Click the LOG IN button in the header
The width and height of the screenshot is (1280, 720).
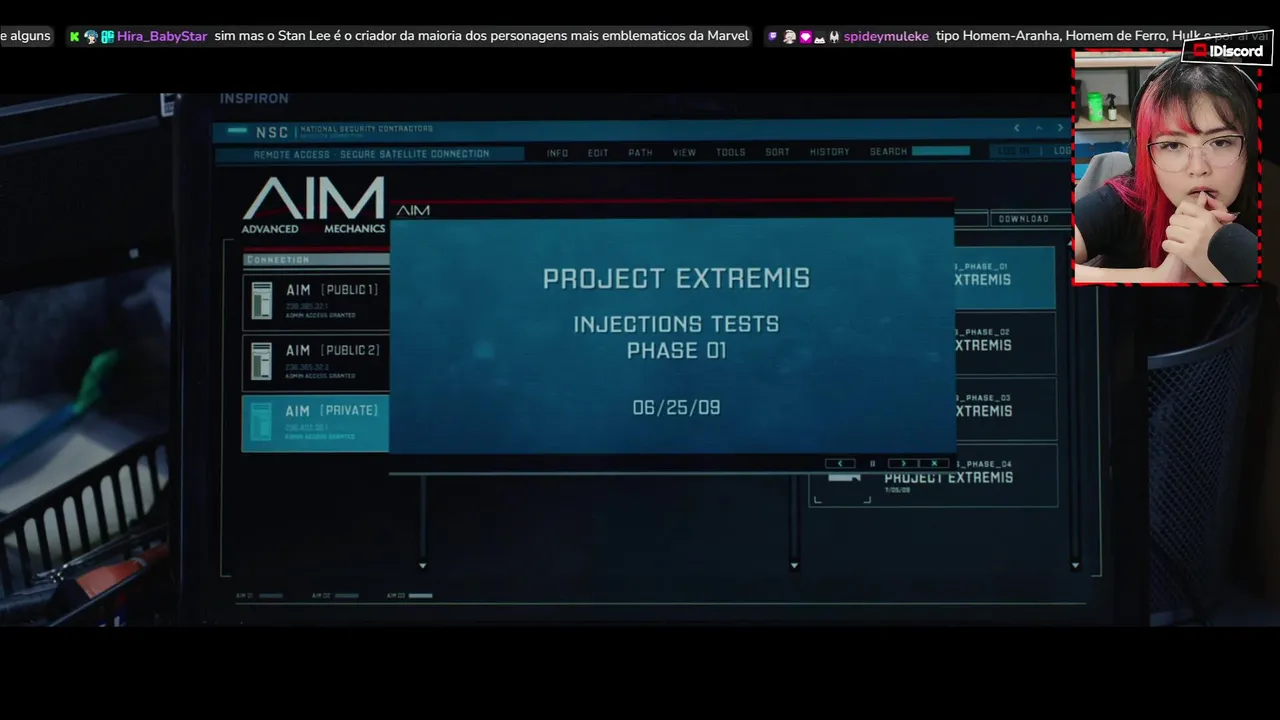pos(1014,151)
